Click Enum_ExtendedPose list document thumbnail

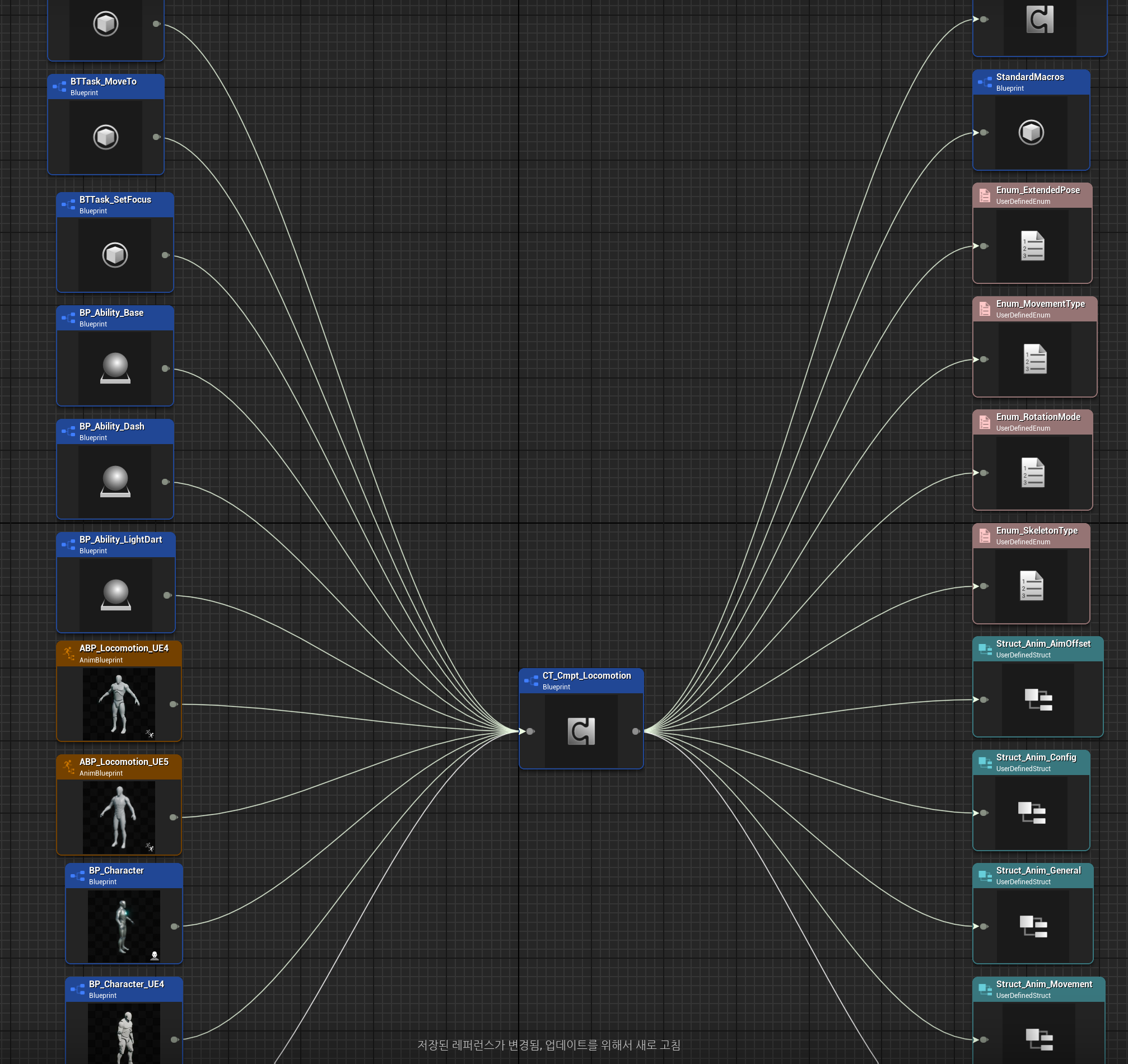1033,246
